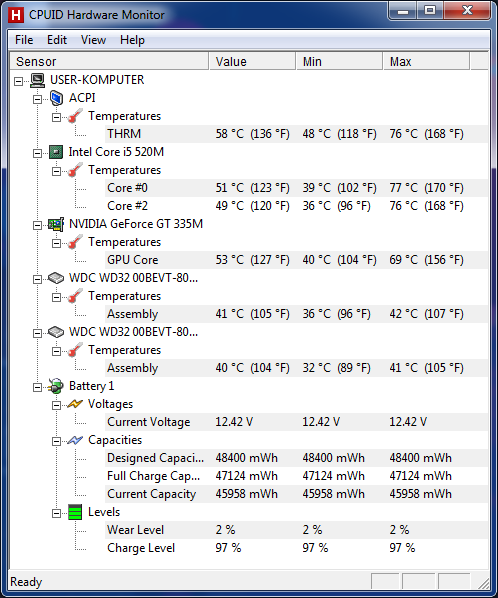Click the Sensor column header
The image size is (498, 598).
click(x=109, y=61)
